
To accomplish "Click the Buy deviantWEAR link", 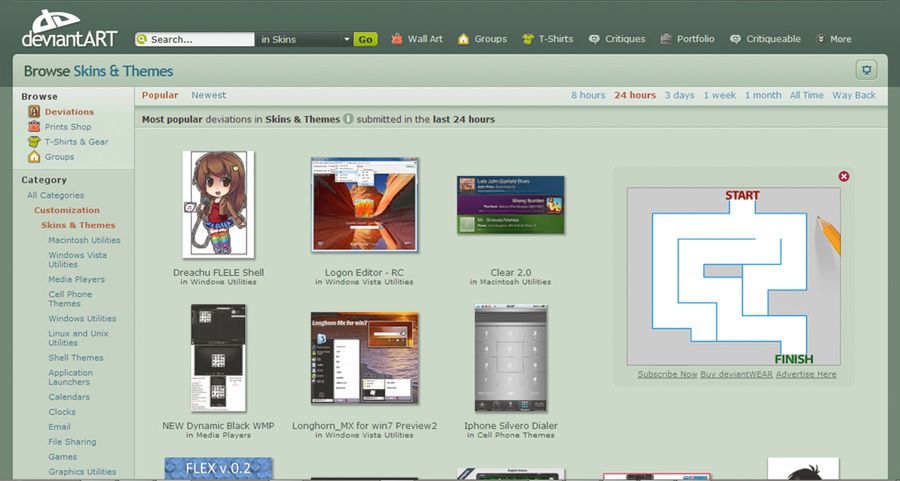I will (736, 374).
